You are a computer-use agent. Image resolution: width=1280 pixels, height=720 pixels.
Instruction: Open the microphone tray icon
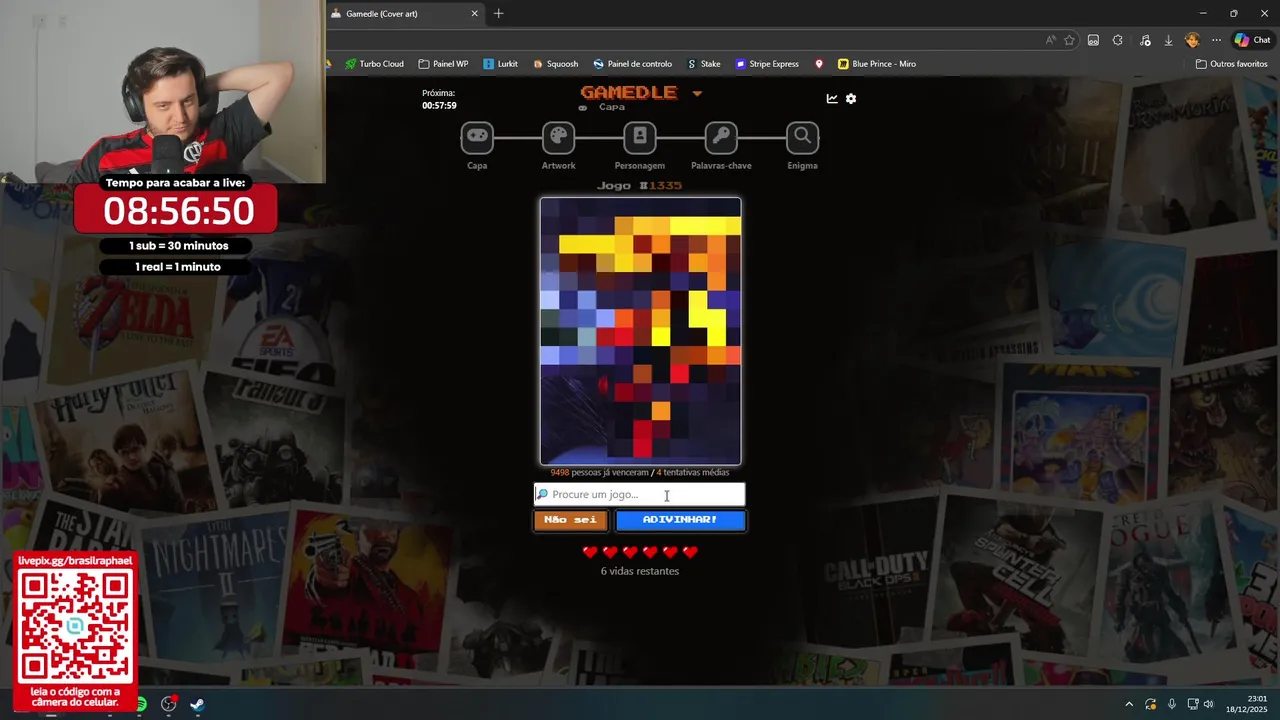click(1172, 704)
